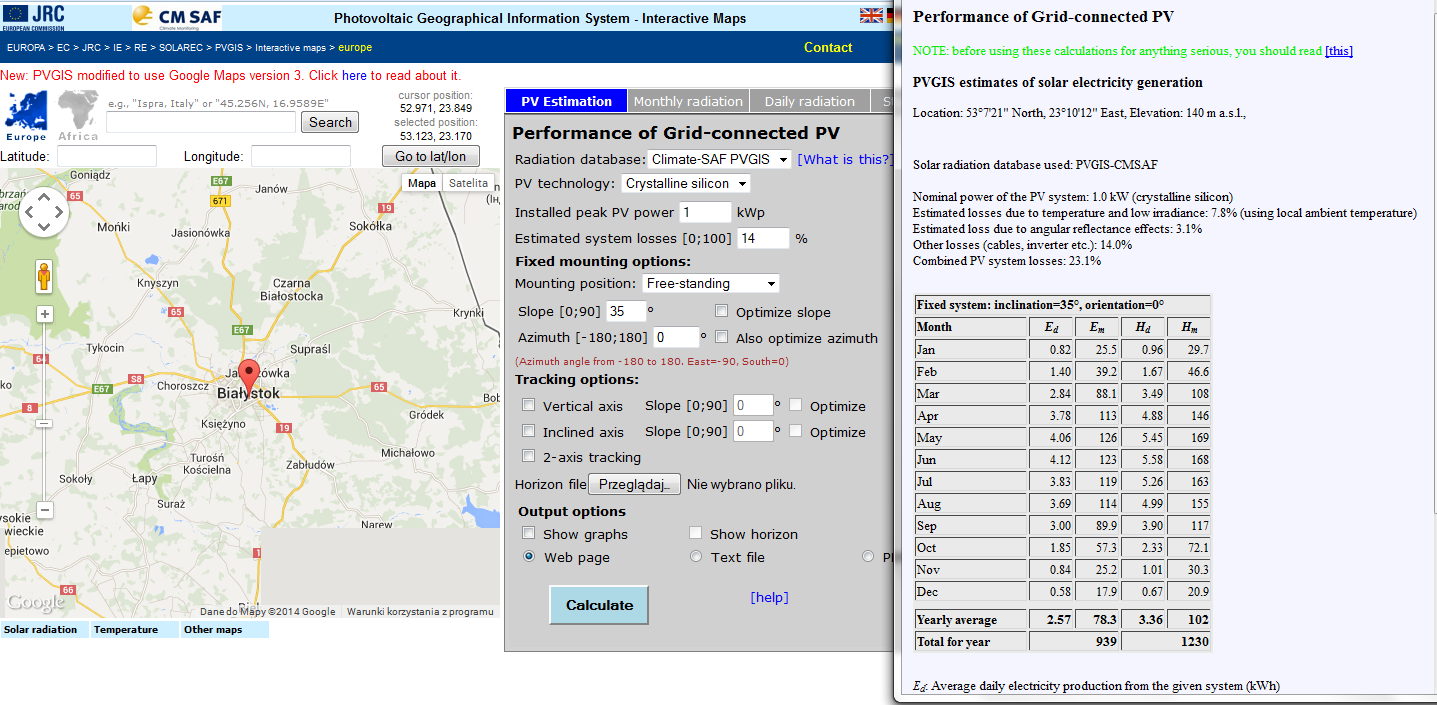The image size is (1437, 705).
Task: Check Optimize for Vertical axis slope
Action: click(x=796, y=405)
